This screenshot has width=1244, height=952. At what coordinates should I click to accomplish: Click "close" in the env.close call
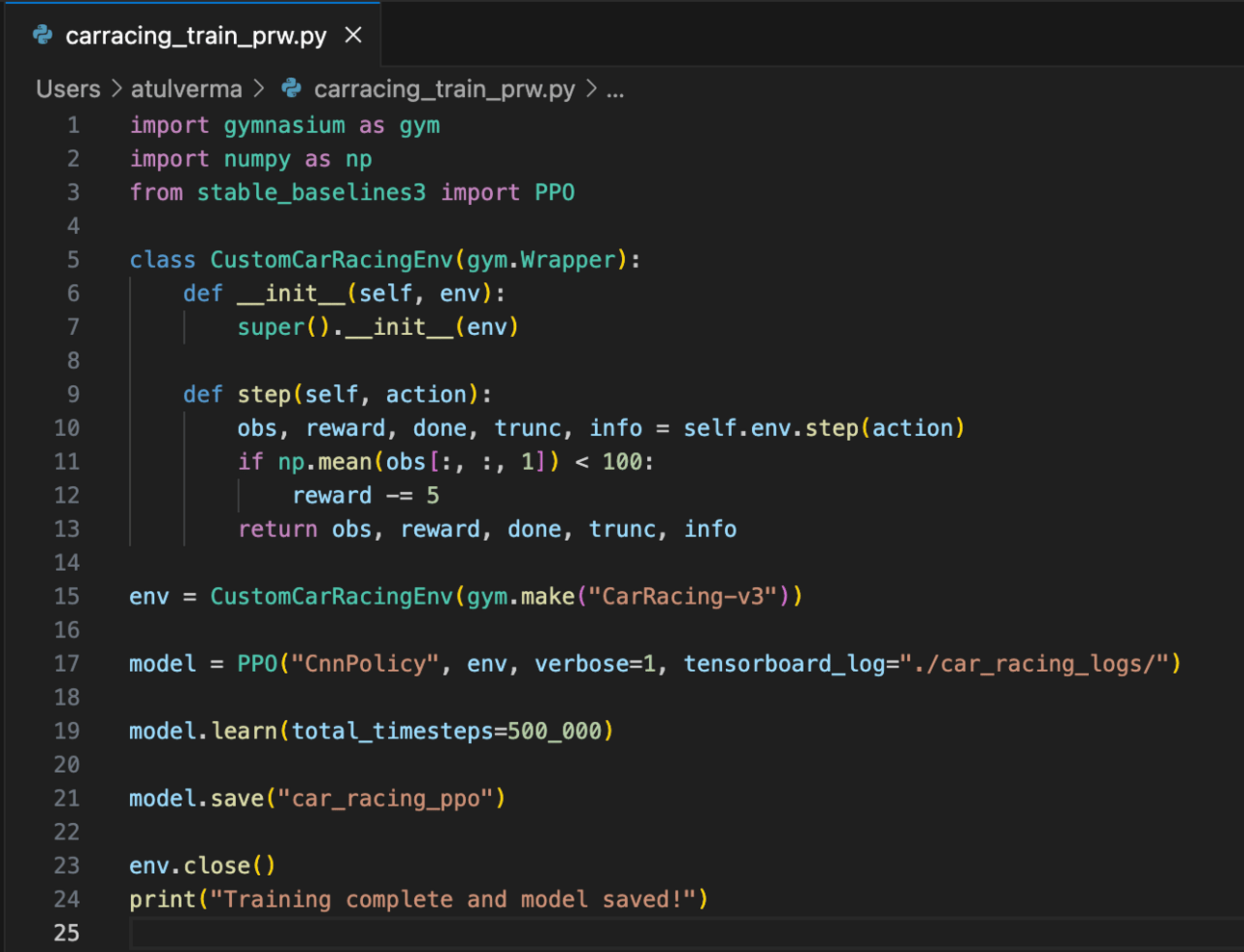[217, 866]
